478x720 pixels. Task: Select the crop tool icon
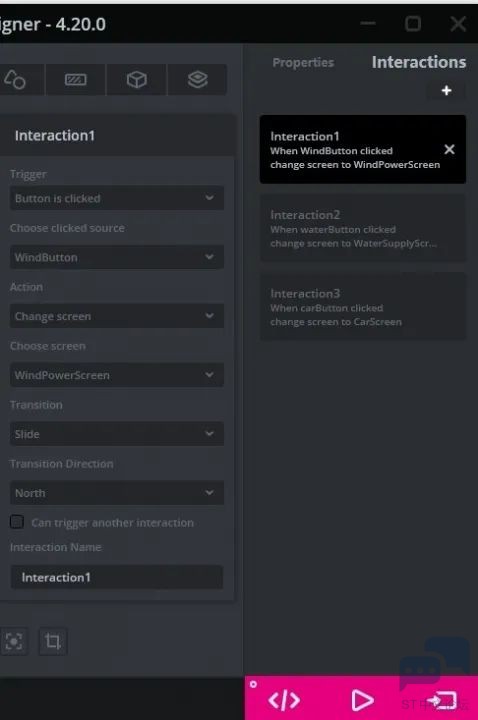(x=52, y=641)
